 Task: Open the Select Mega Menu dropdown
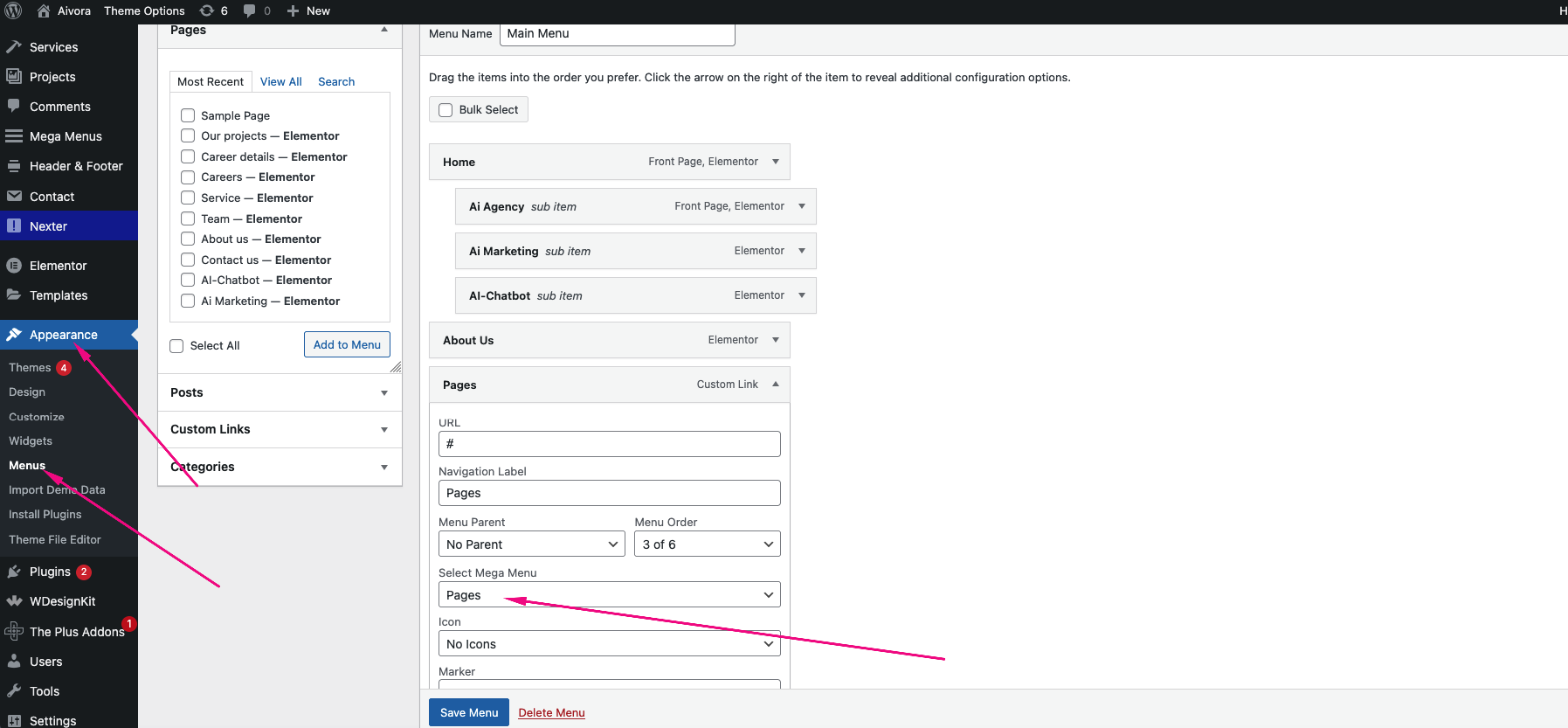click(609, 595)
